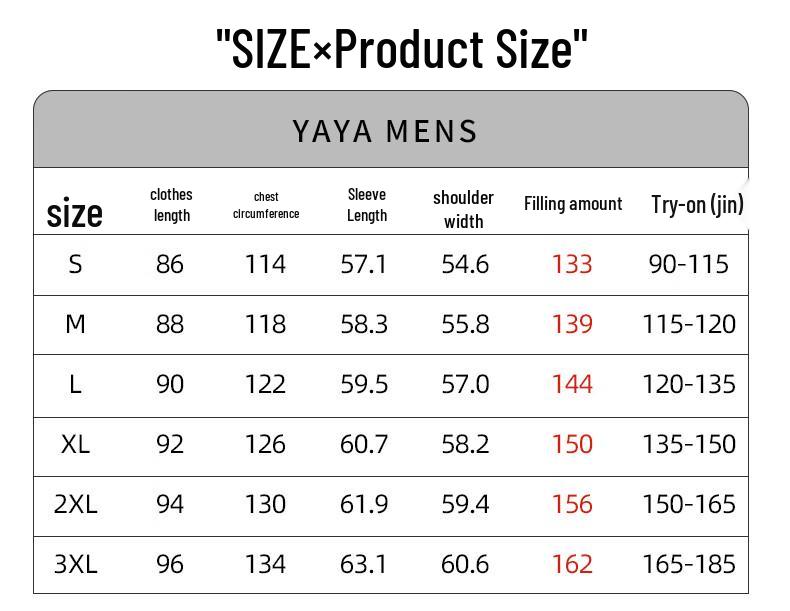Select the 165-185 try-on range cell
Screen dimensions: 790x611
[689, 564]
